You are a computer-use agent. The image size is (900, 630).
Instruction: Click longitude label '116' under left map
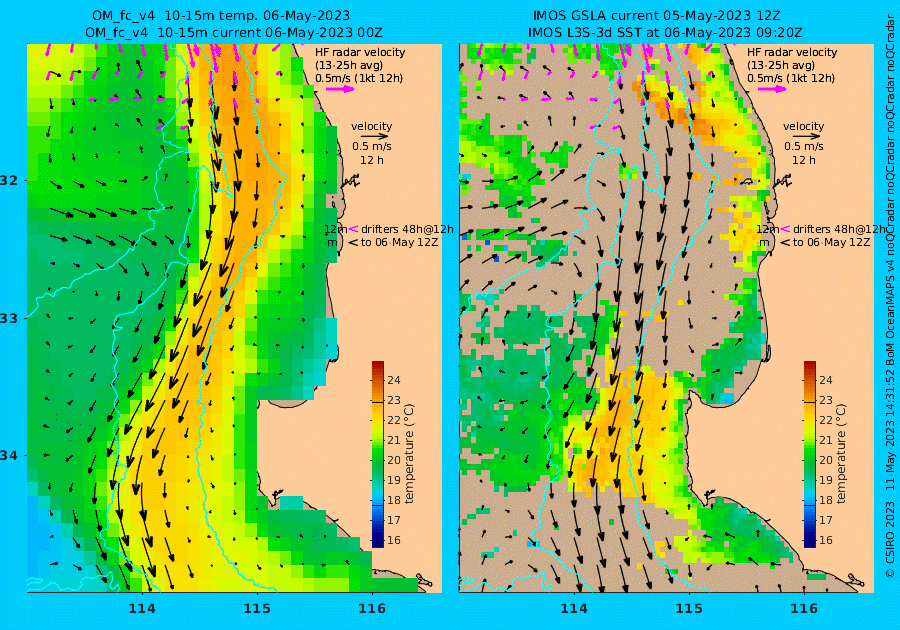[372, 608]
